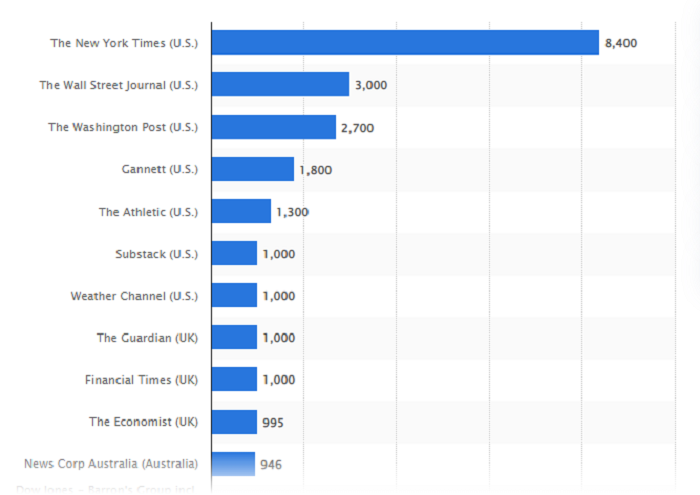This screenshot has width=700, height=495.
Task: Click "Substack (U.S.)" axis label
Action: [156, 254]
